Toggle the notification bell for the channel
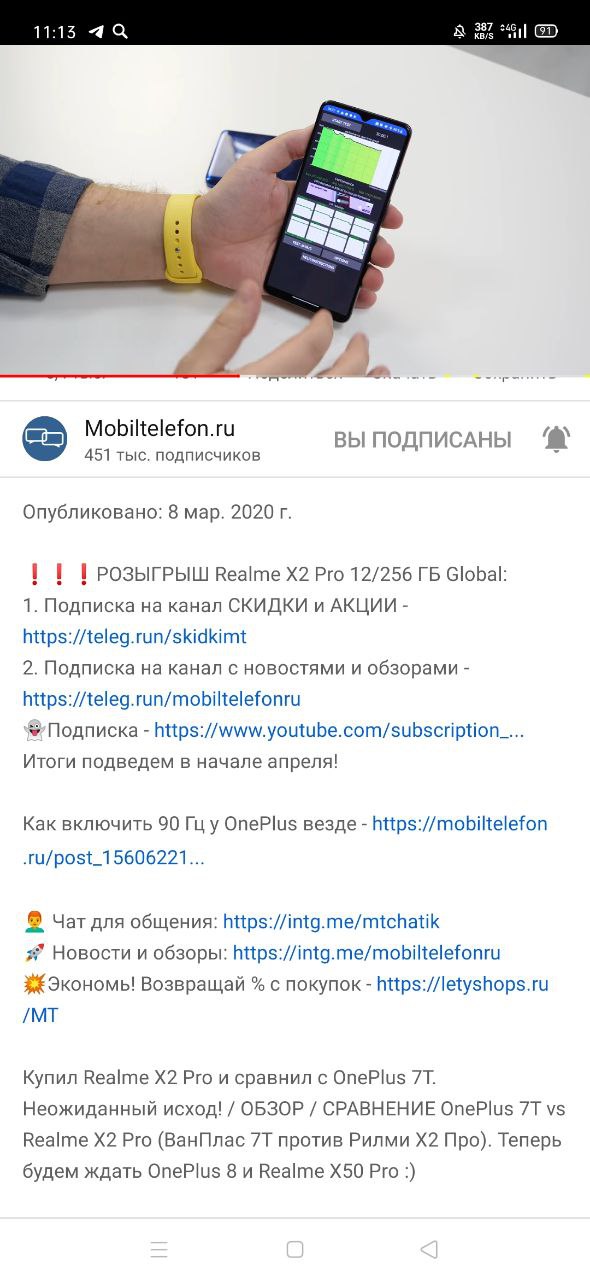The width and height of the screenshot is (590, 1280). (556, 439)
